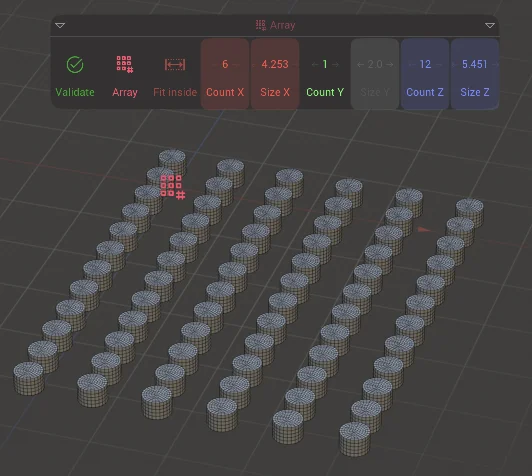Image resolution: width=532 pixels, height=476 pixels.
Task: Select the Array grid tool icon in panel
Action: pos(125,64)
